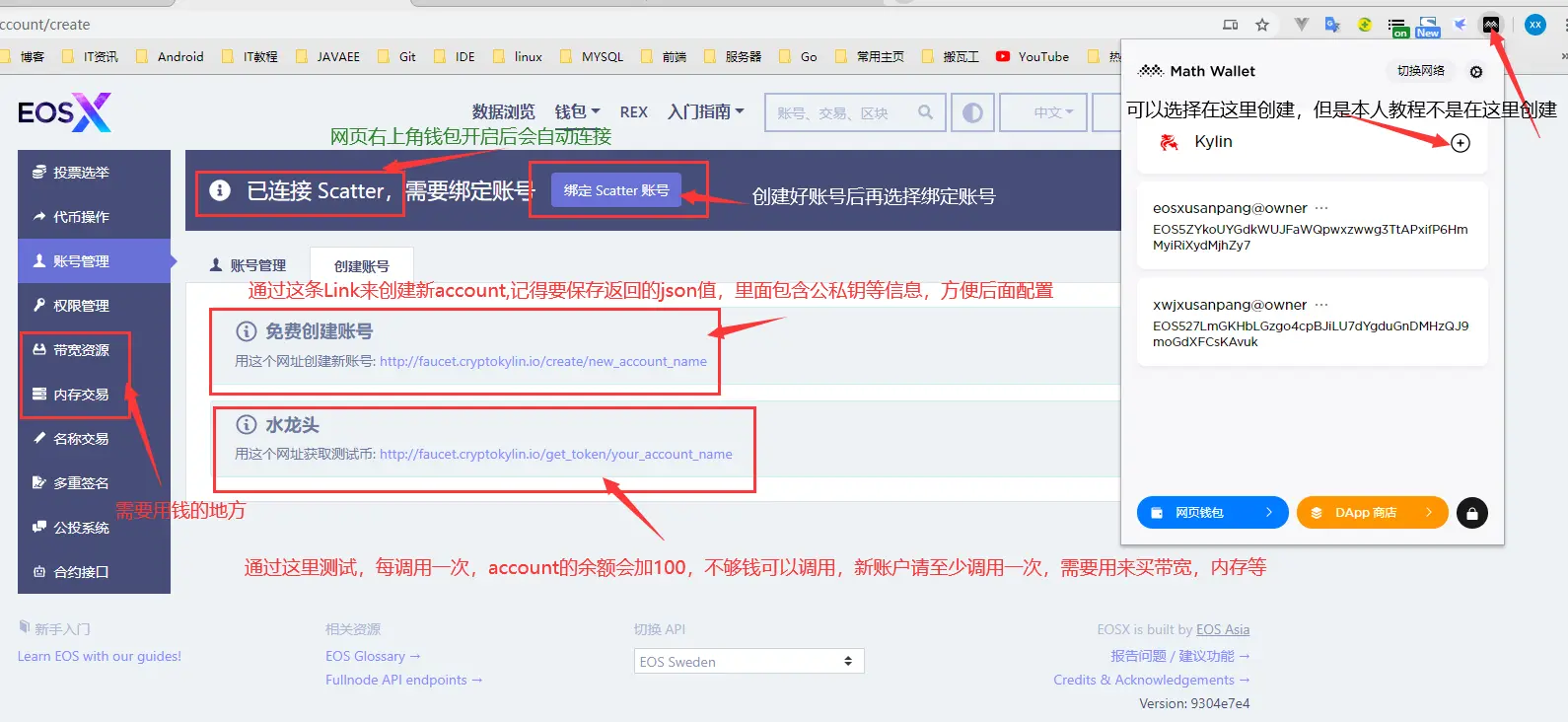Click the black lock icon in Math Wallet
Image resolution: width=1568 pixels, height=722 pixels.
[x=1472, y=513]
